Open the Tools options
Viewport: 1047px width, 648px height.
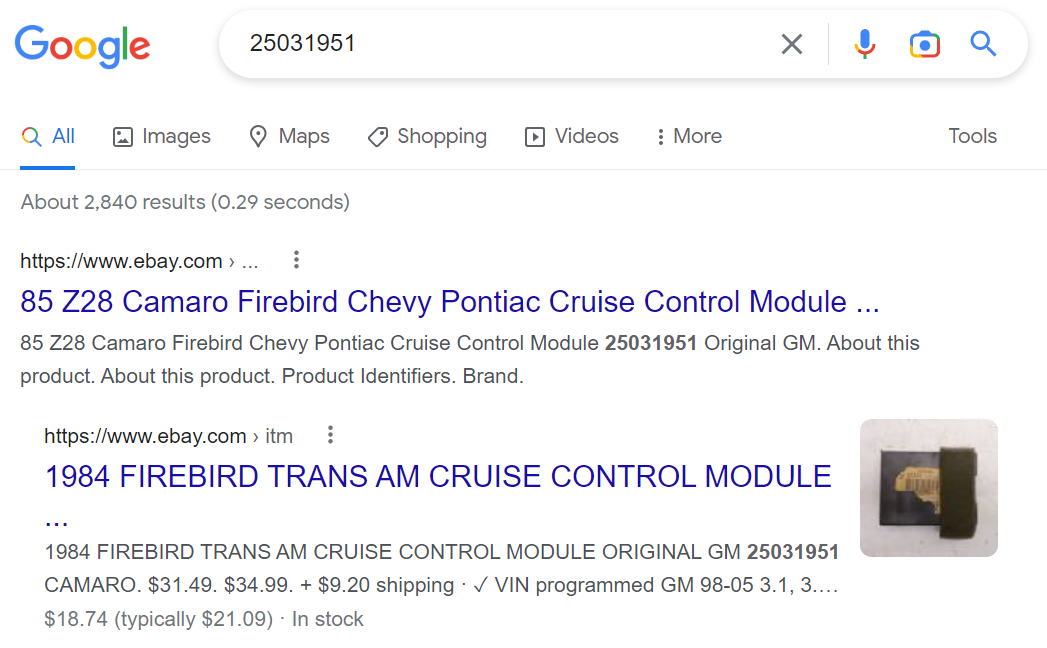pyautogui.click(x=972, y=137)
